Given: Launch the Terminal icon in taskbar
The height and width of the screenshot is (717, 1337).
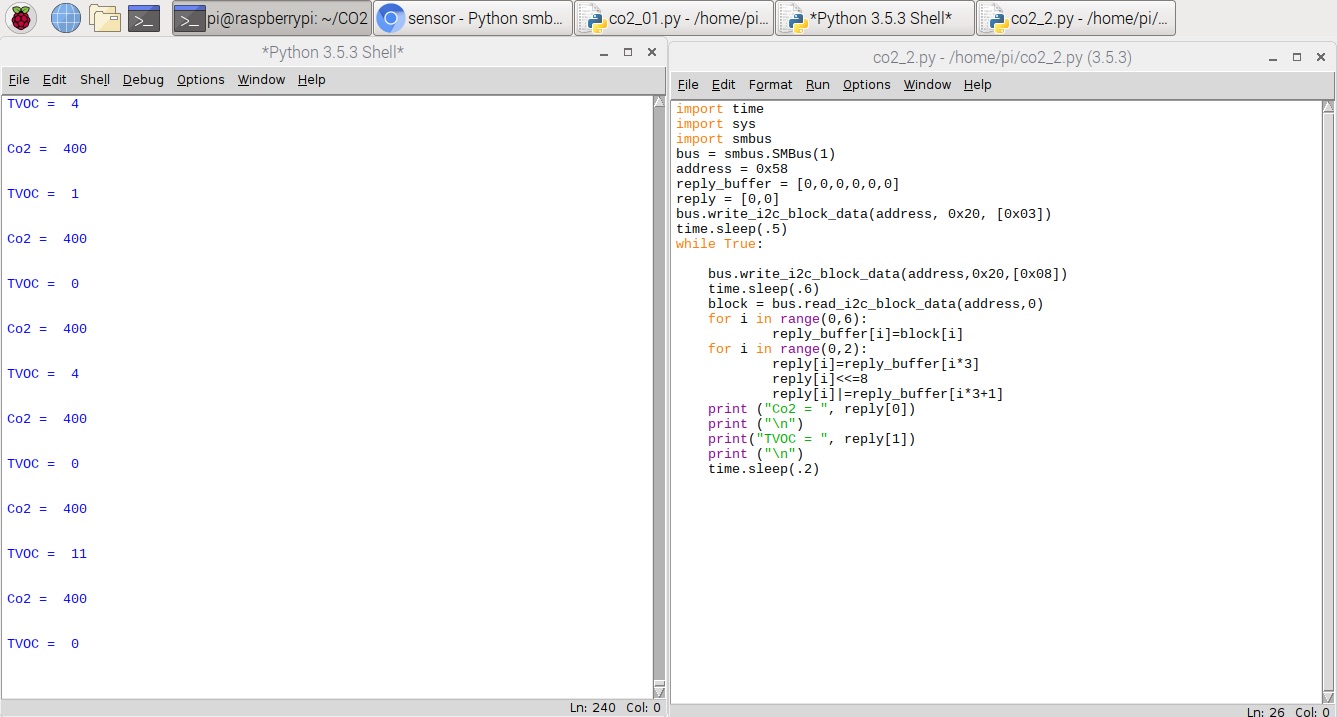Looking at the screenshot, I should (144, 17).
